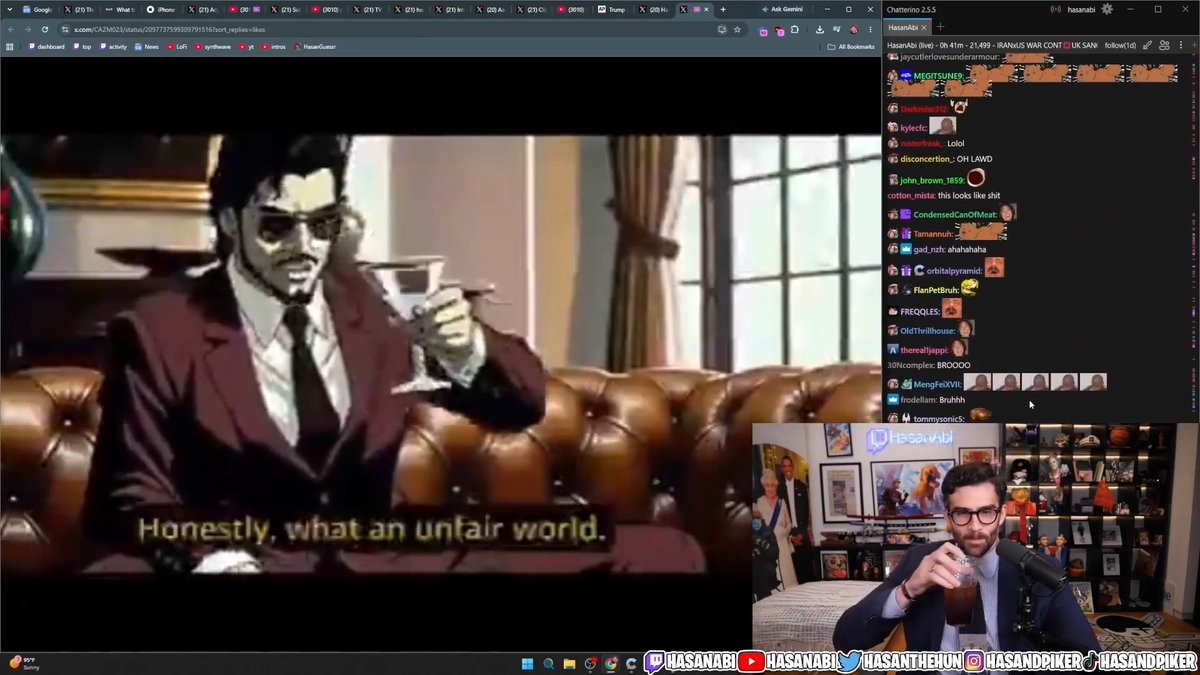This screenshot has width=1200, height=675.
Task: Open the intros bookmark
Action: [x=274, y=46]
